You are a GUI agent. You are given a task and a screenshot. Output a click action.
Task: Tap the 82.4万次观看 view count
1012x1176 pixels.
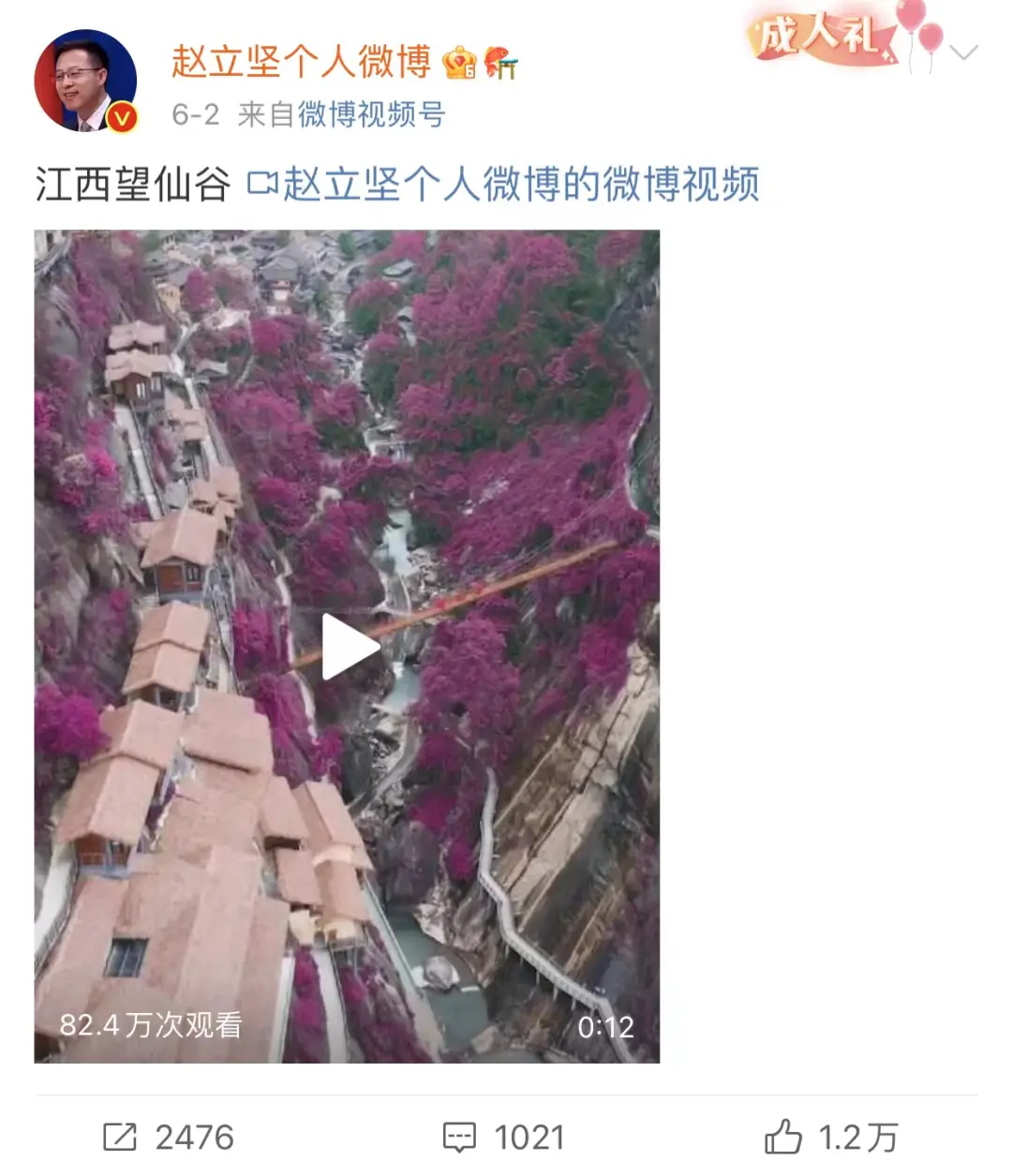[x=151, y=1025]
